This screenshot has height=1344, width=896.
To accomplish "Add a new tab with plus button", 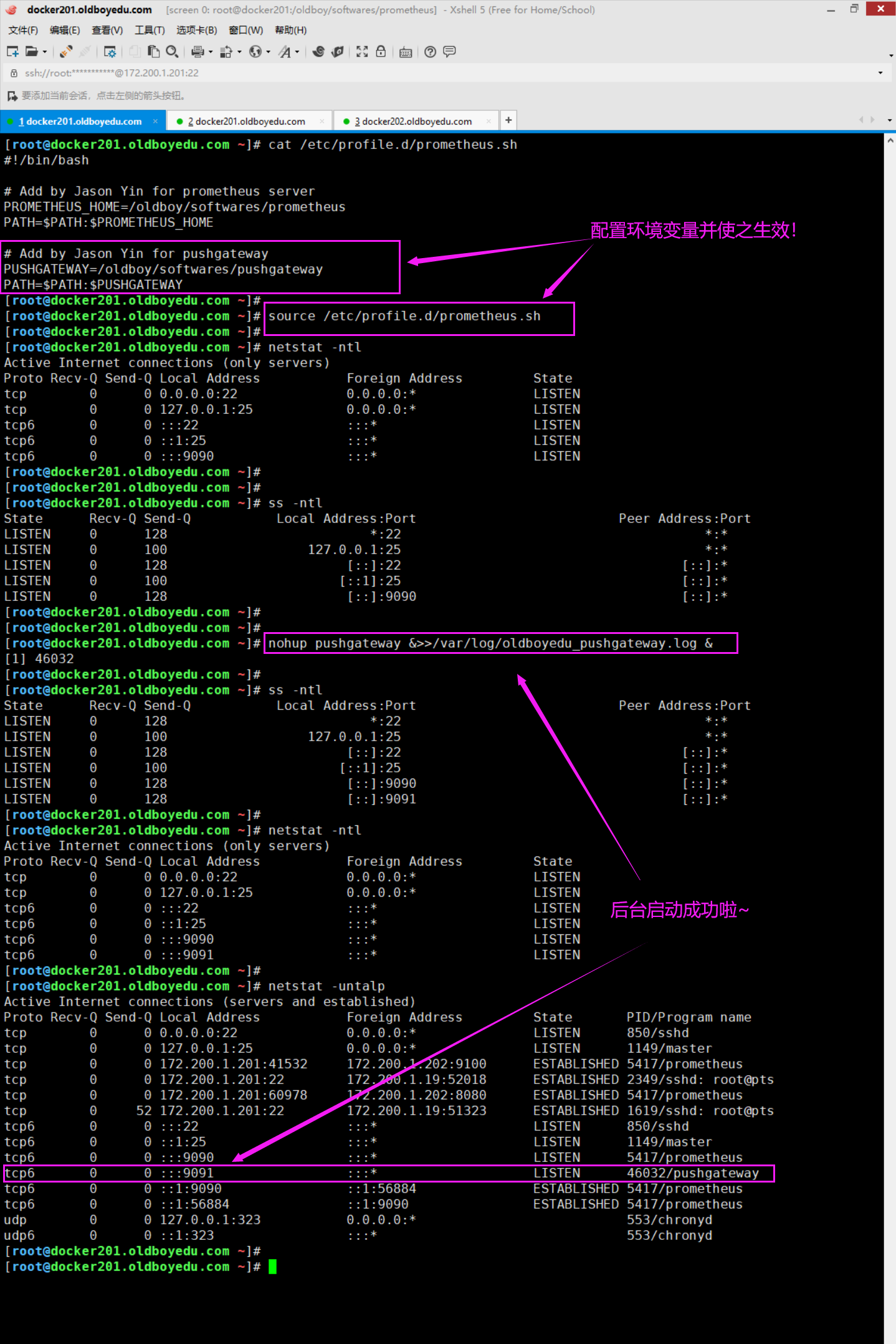I will tap(508, 120).
